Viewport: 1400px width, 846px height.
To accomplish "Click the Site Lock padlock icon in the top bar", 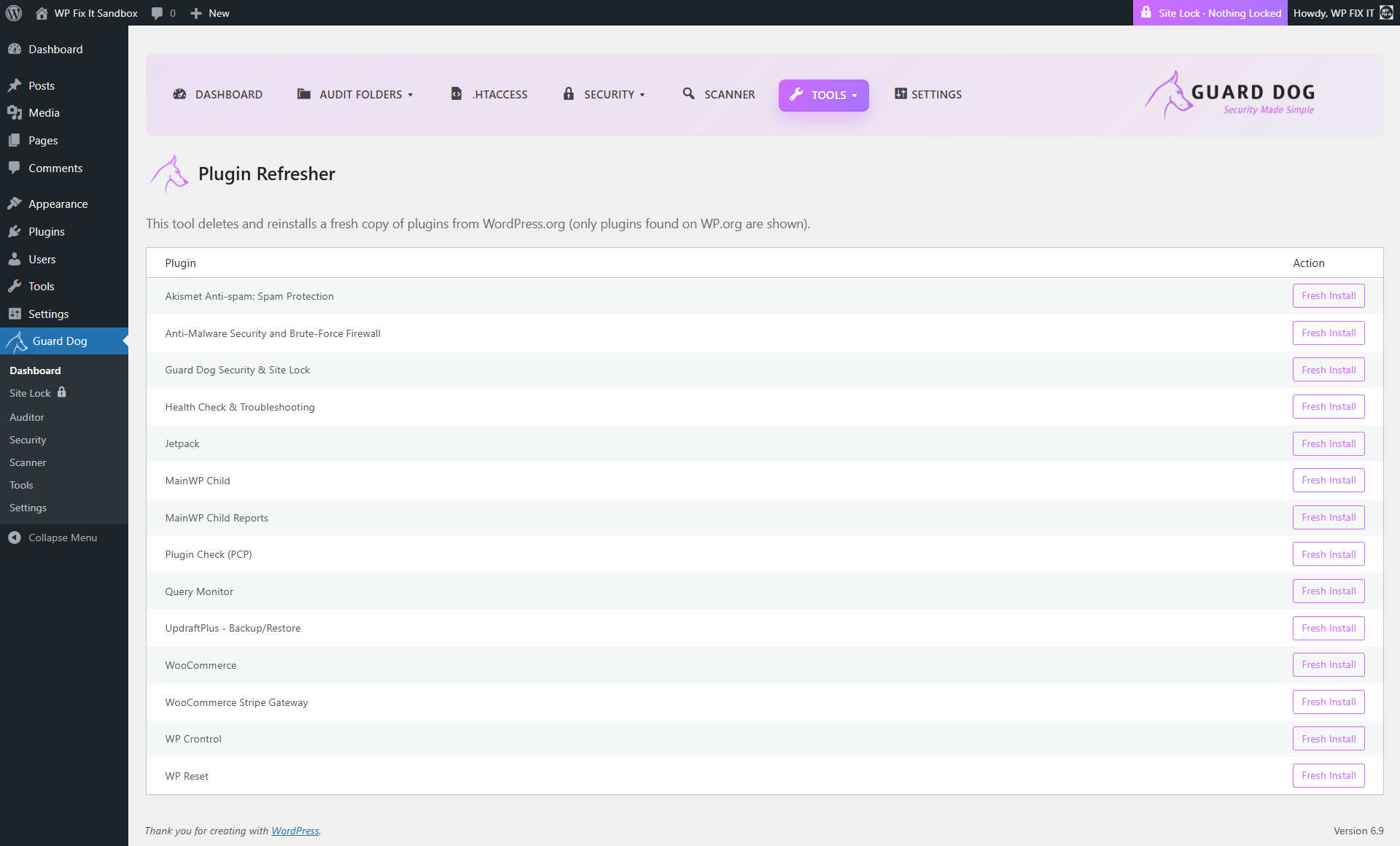I will (x=1146, y=12).
